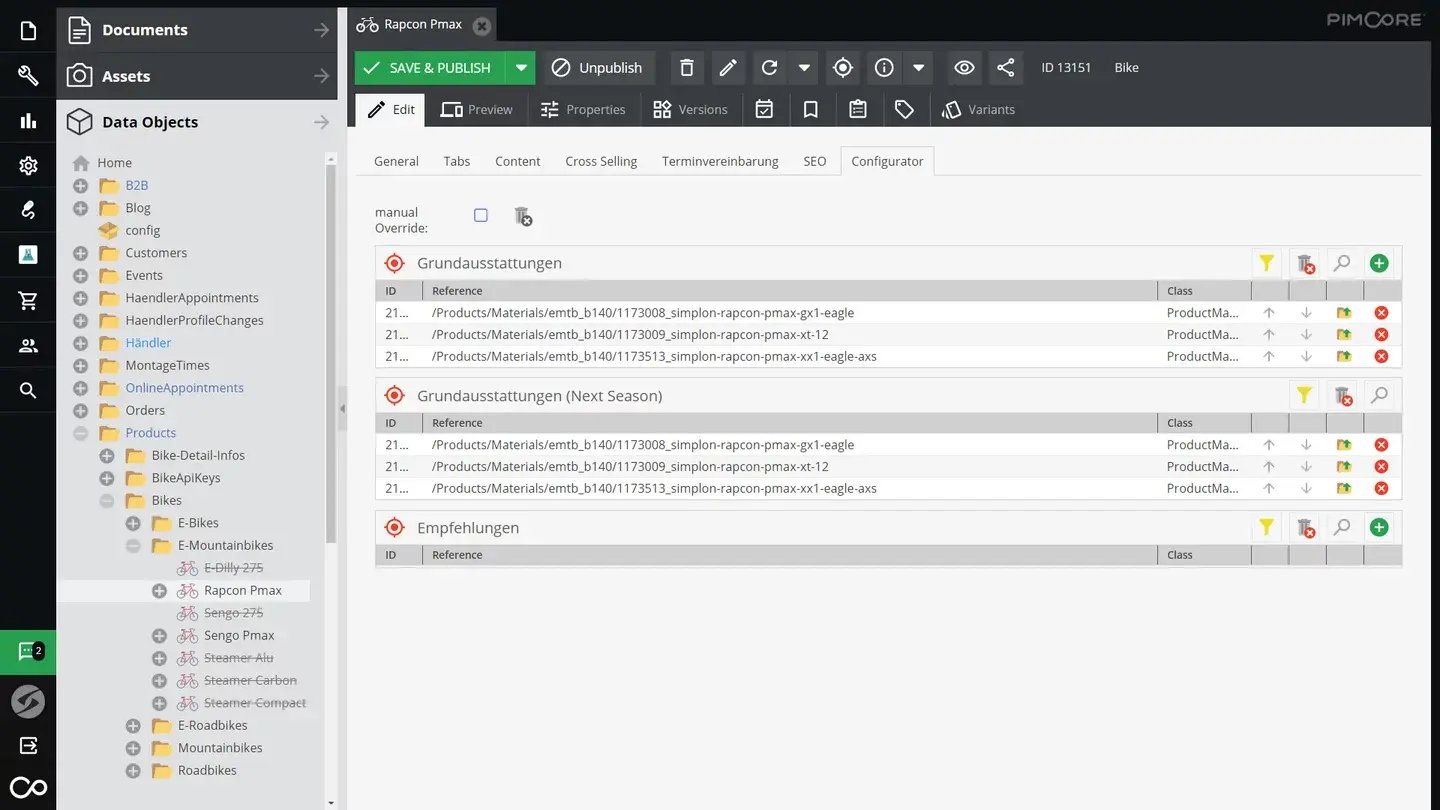Open the Settings gear menu

tap(28, 166)
